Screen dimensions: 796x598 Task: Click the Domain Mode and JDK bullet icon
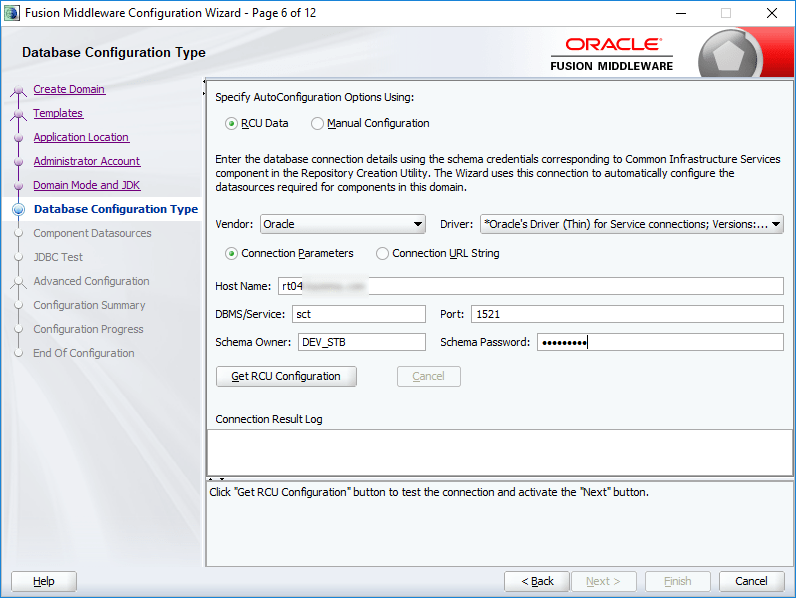coord(19,186)
